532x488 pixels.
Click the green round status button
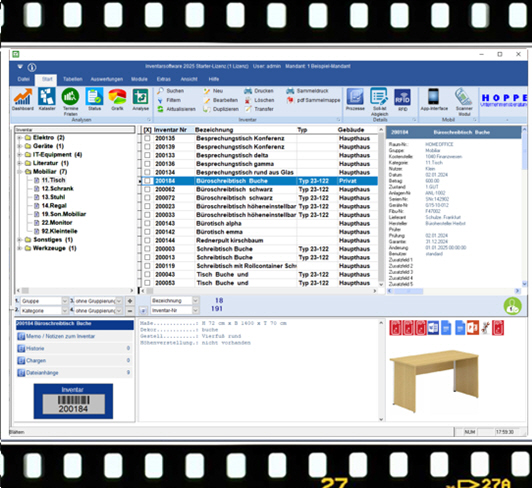coord(512,306)
